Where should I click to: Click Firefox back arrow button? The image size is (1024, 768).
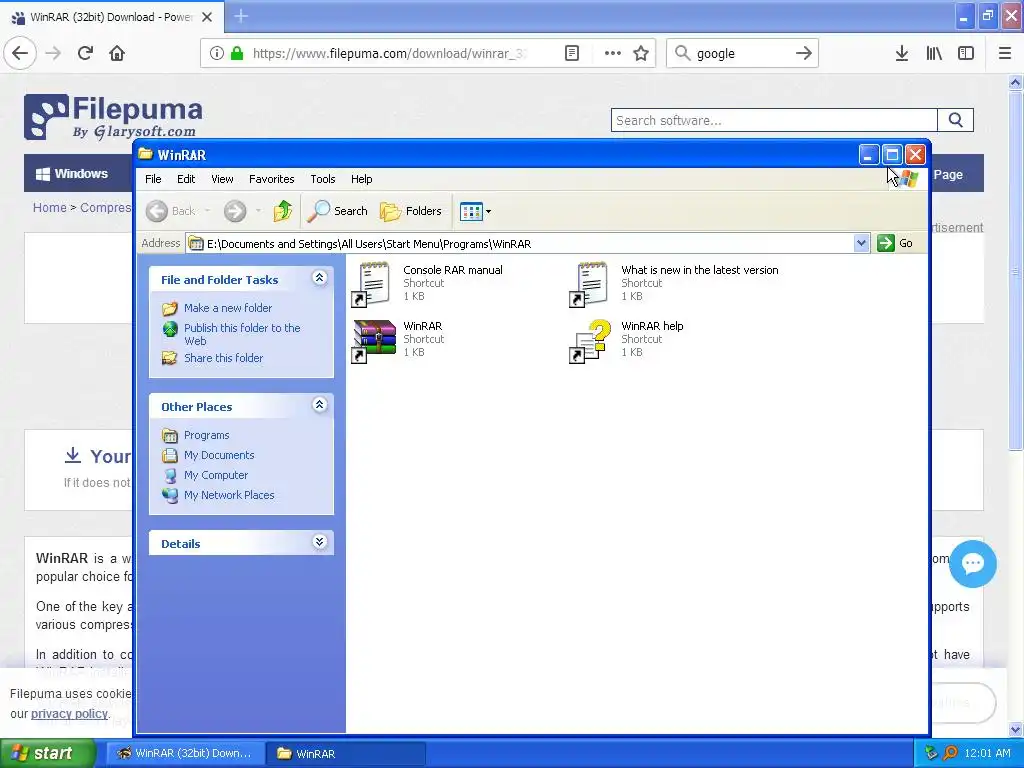pyautogui.click(x=20, y=53)
